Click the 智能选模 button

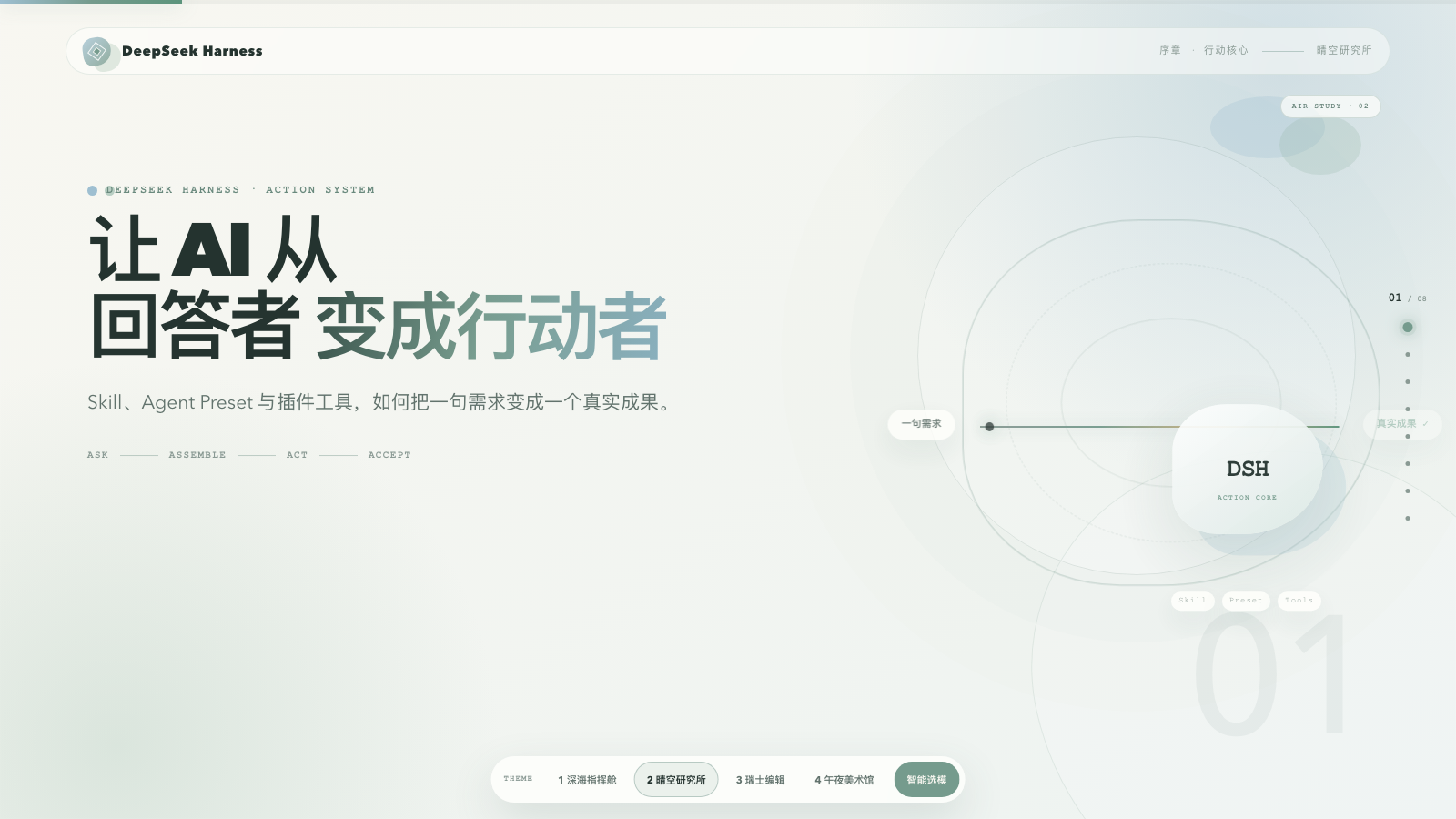tap(926, 780)
